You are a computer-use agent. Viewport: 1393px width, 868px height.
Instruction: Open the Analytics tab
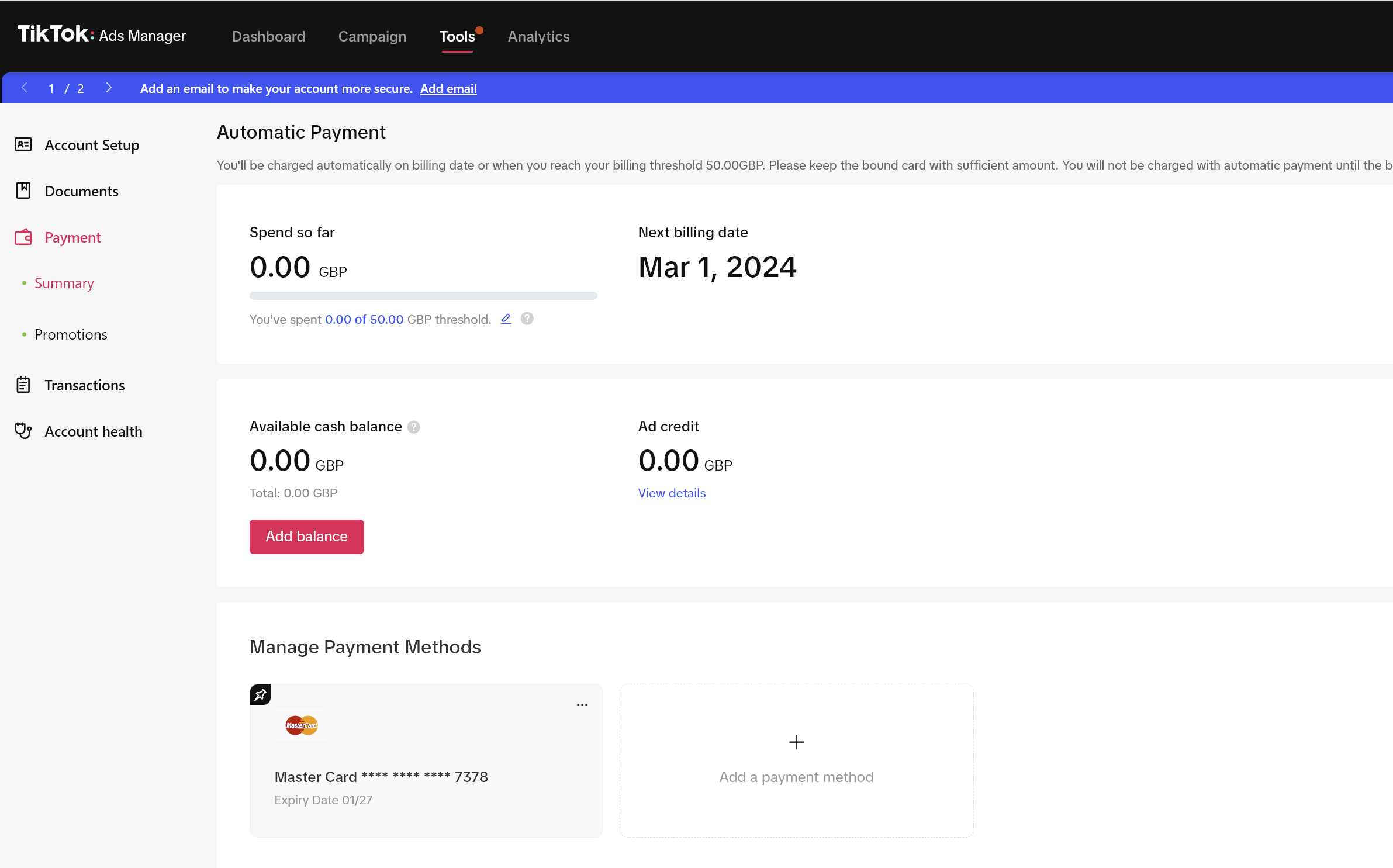point(538,36)
